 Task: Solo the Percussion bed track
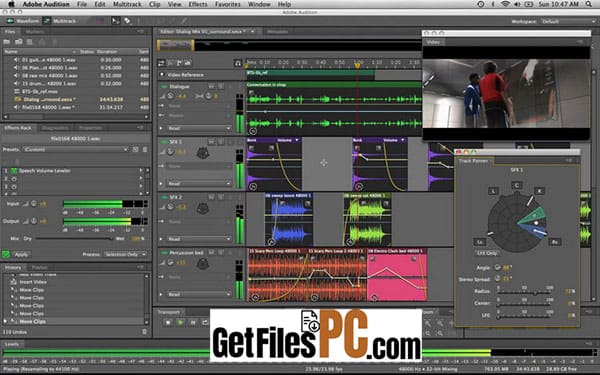(x=221, y=253)
